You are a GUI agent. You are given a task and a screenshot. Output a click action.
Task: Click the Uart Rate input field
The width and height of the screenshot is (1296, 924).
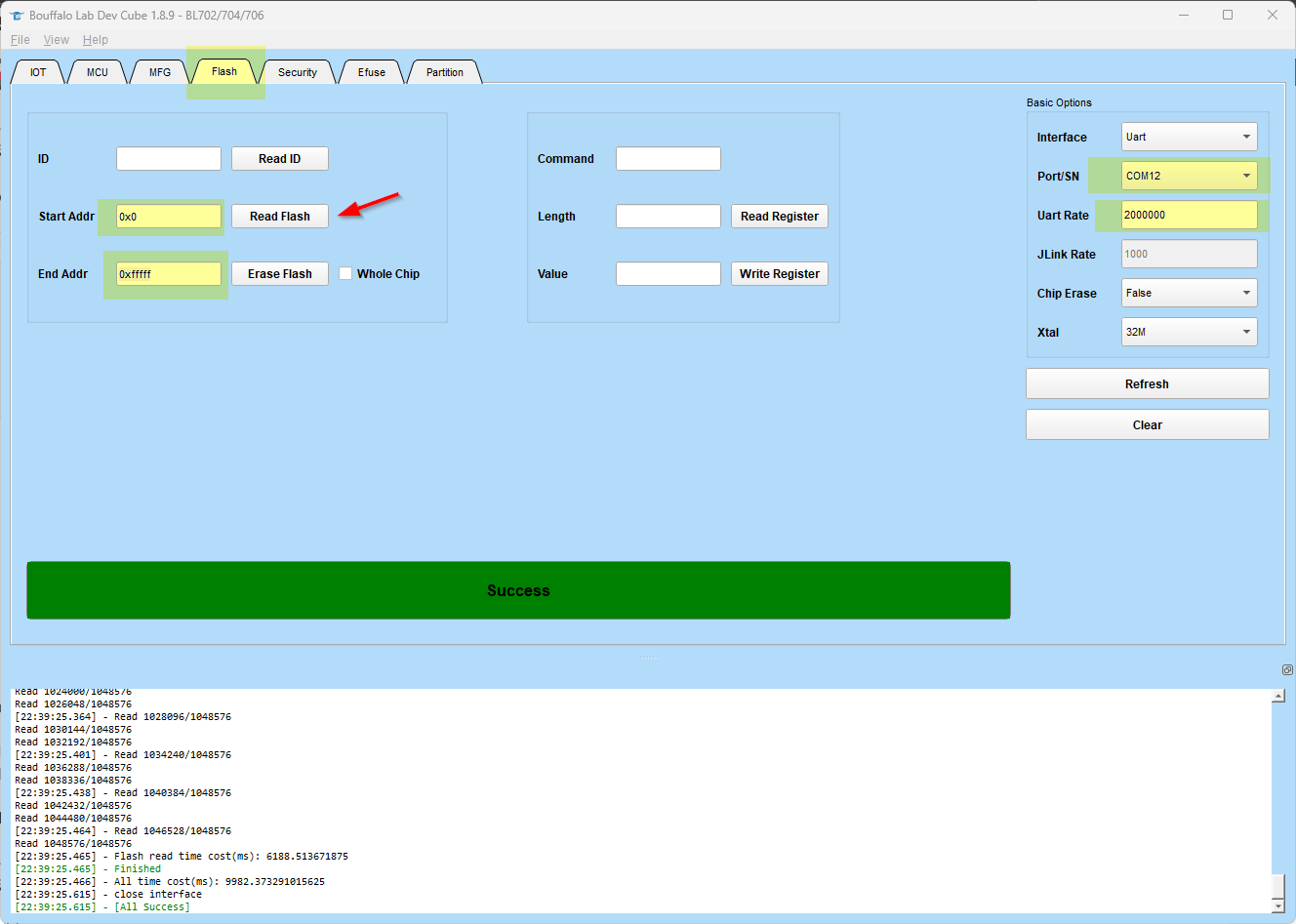point(1189,215)
